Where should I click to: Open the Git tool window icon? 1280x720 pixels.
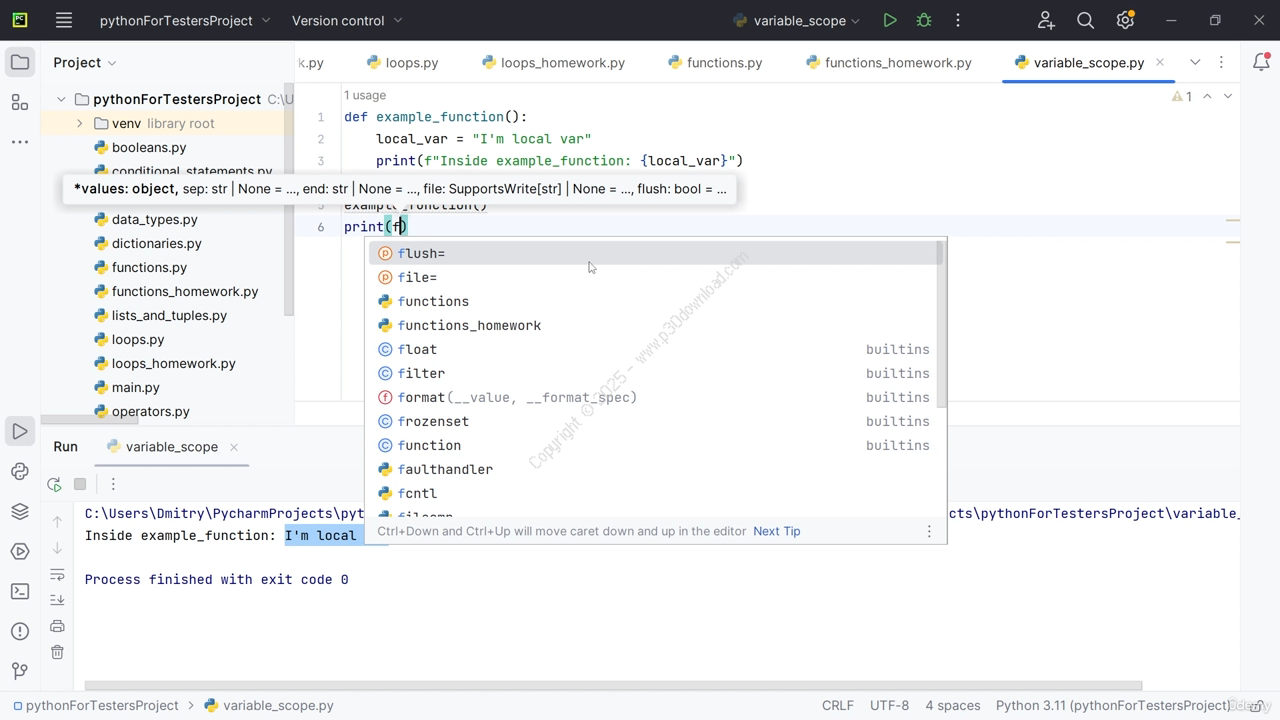(20, 671)
